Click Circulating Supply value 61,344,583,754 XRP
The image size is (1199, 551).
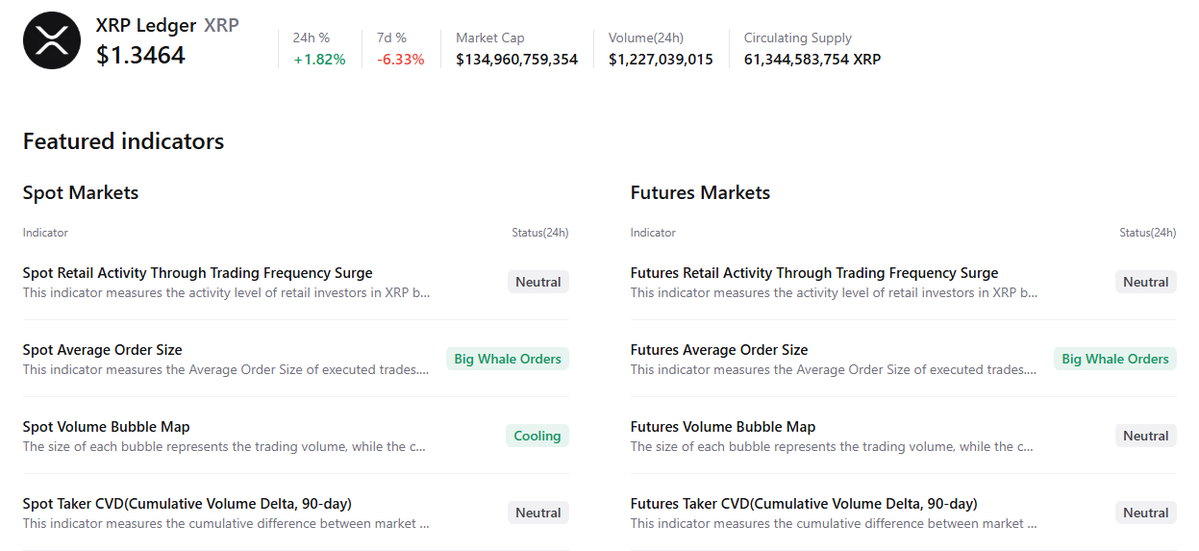[x=812, y=60]
